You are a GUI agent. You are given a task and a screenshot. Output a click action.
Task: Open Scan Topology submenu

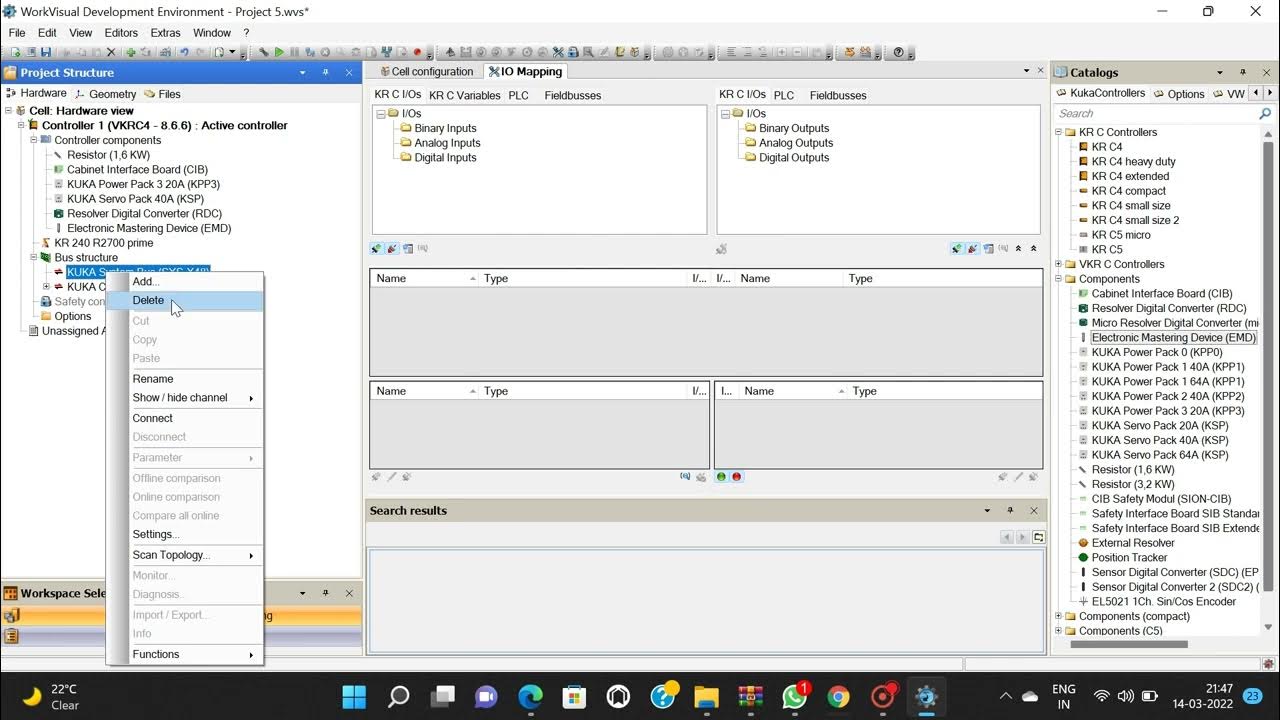pyautogui.click(x=185, y=555)
